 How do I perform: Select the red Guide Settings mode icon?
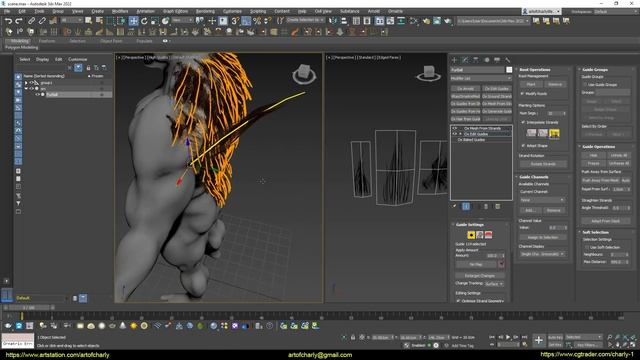pos(488,235)
